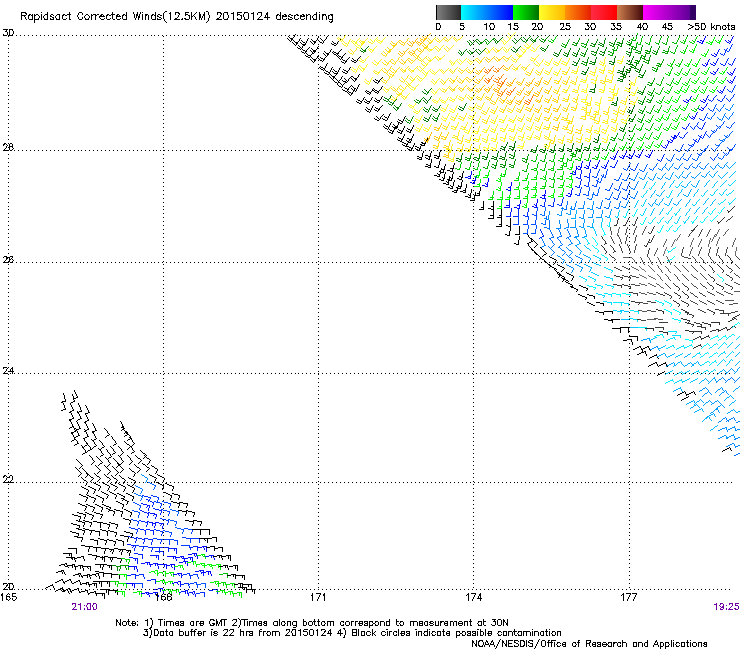
Task: Click the NOAA/NESDIS credit line
Action: click(589, 644)
